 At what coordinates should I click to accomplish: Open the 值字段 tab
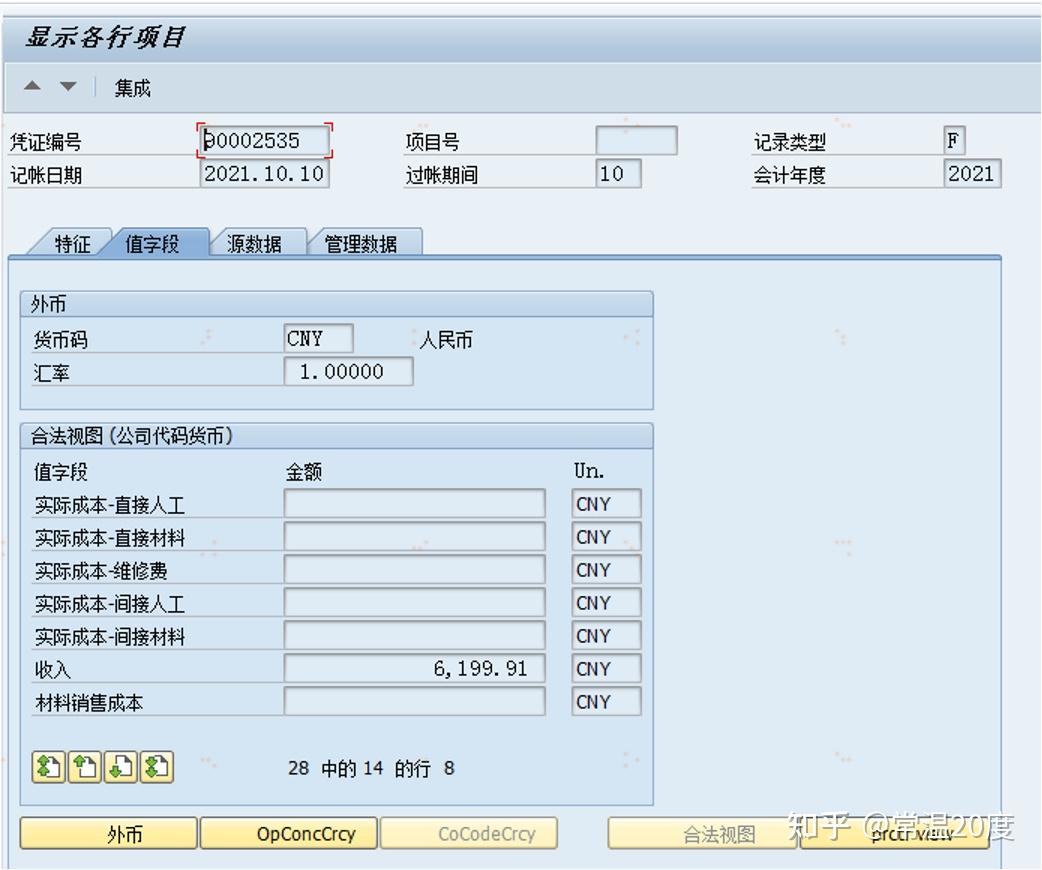[154, 242]
